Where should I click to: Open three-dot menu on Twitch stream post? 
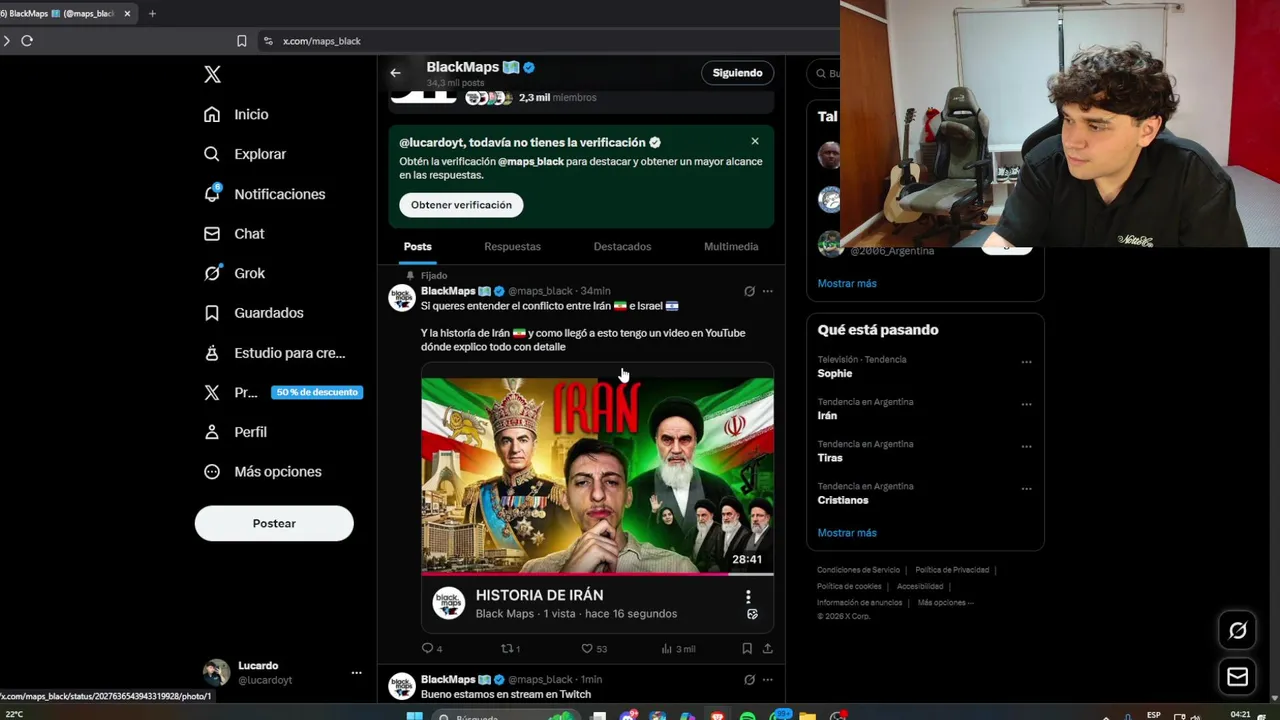(768, 680)
